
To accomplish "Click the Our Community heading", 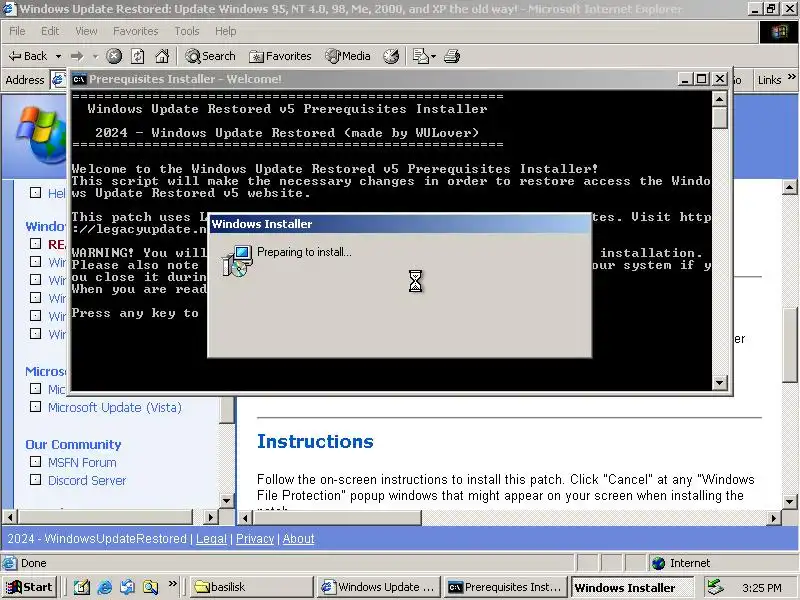I will coord(73,444).
